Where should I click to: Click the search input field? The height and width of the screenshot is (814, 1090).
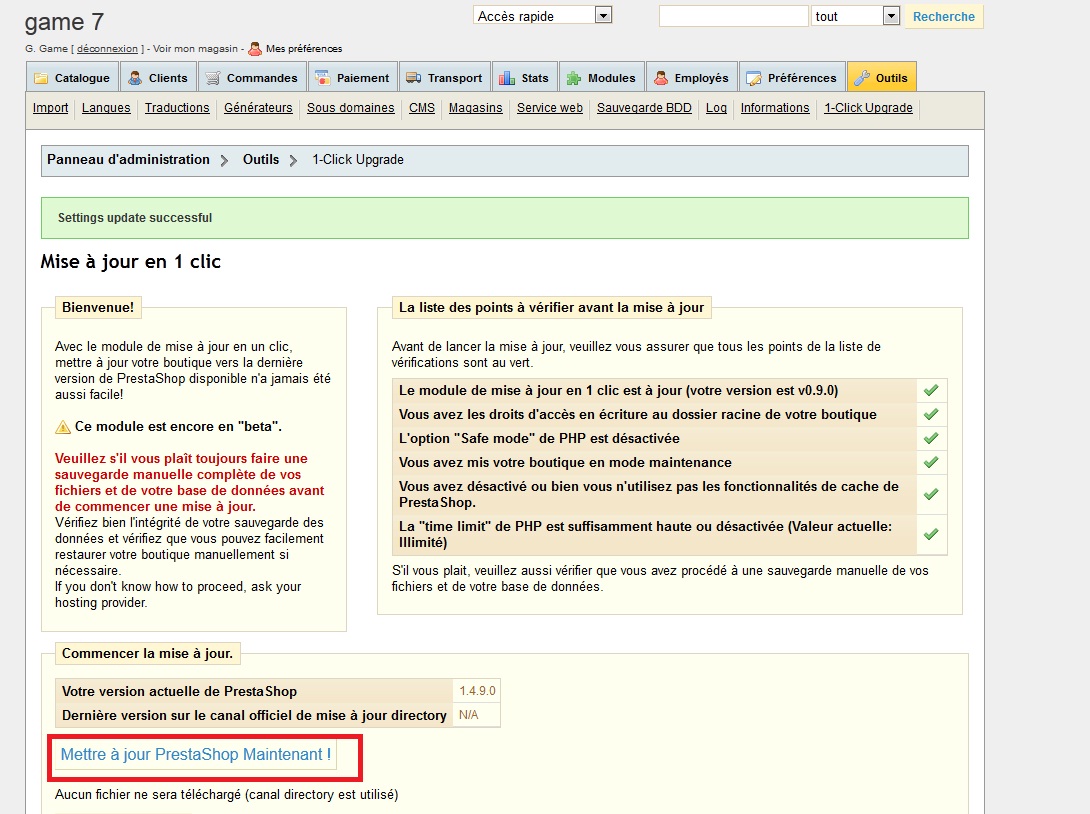[733, 16]
